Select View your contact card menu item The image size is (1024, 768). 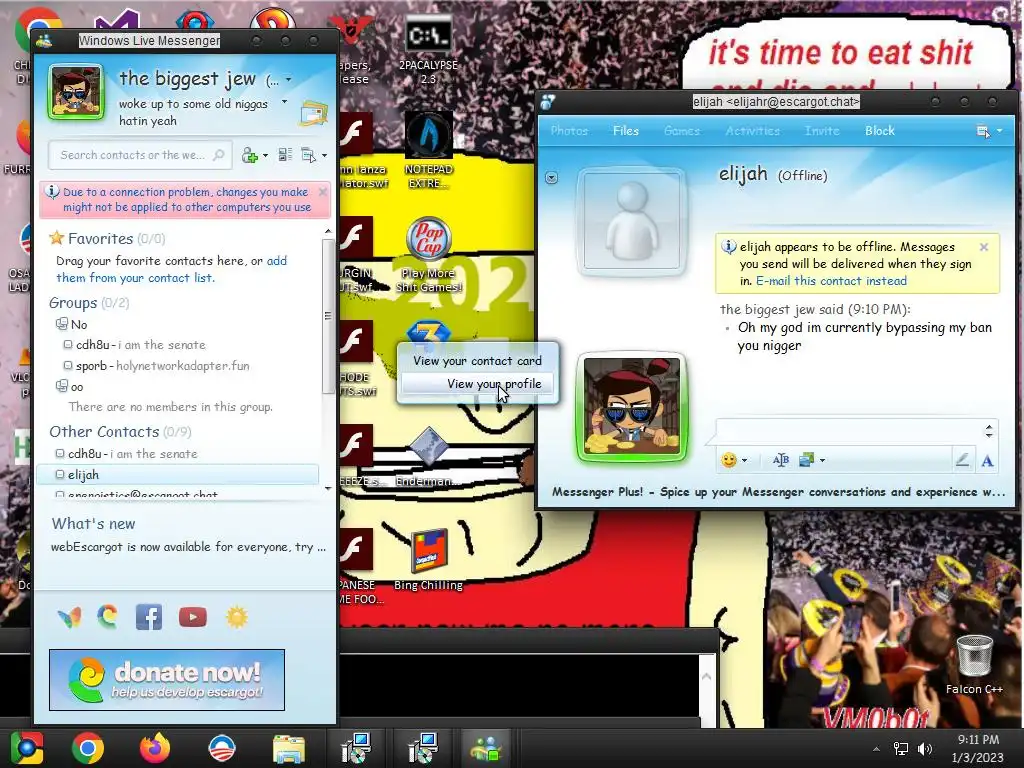pyautogui.click(x=477, y=360)
